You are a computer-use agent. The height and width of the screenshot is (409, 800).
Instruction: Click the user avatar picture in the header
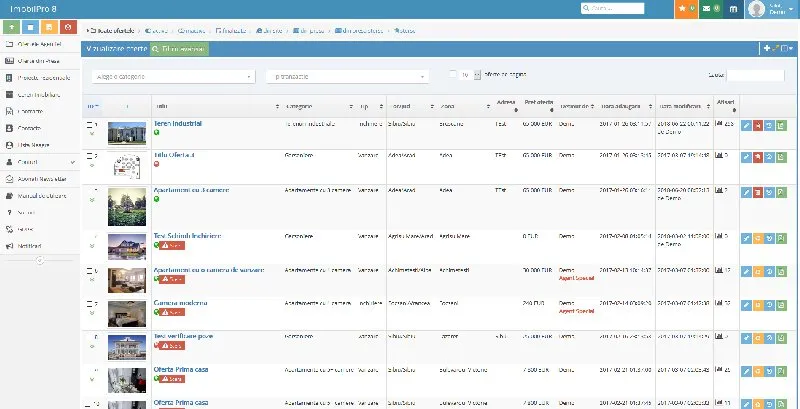coord(757,9)
